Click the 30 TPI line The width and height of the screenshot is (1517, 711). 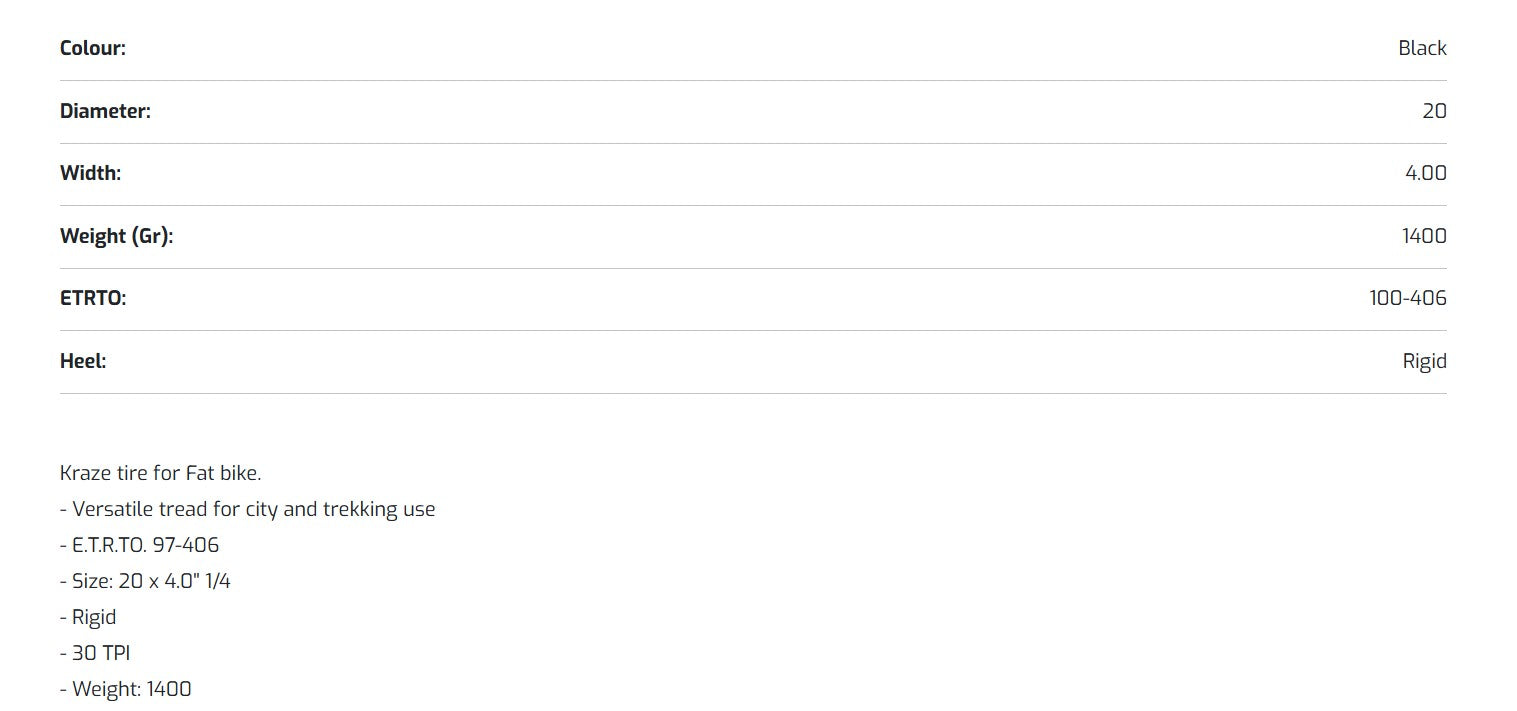[95, 653]
